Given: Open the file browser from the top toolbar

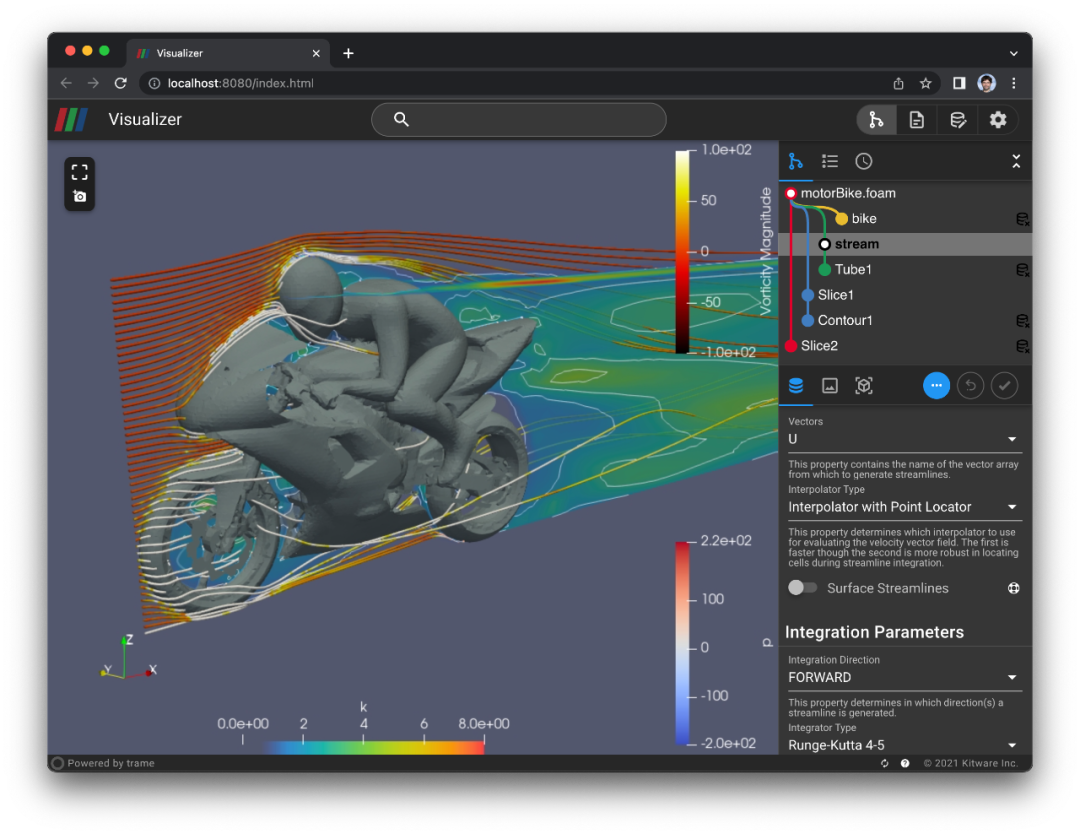Looking at the screenshot, I should click(x=916, y=120).
